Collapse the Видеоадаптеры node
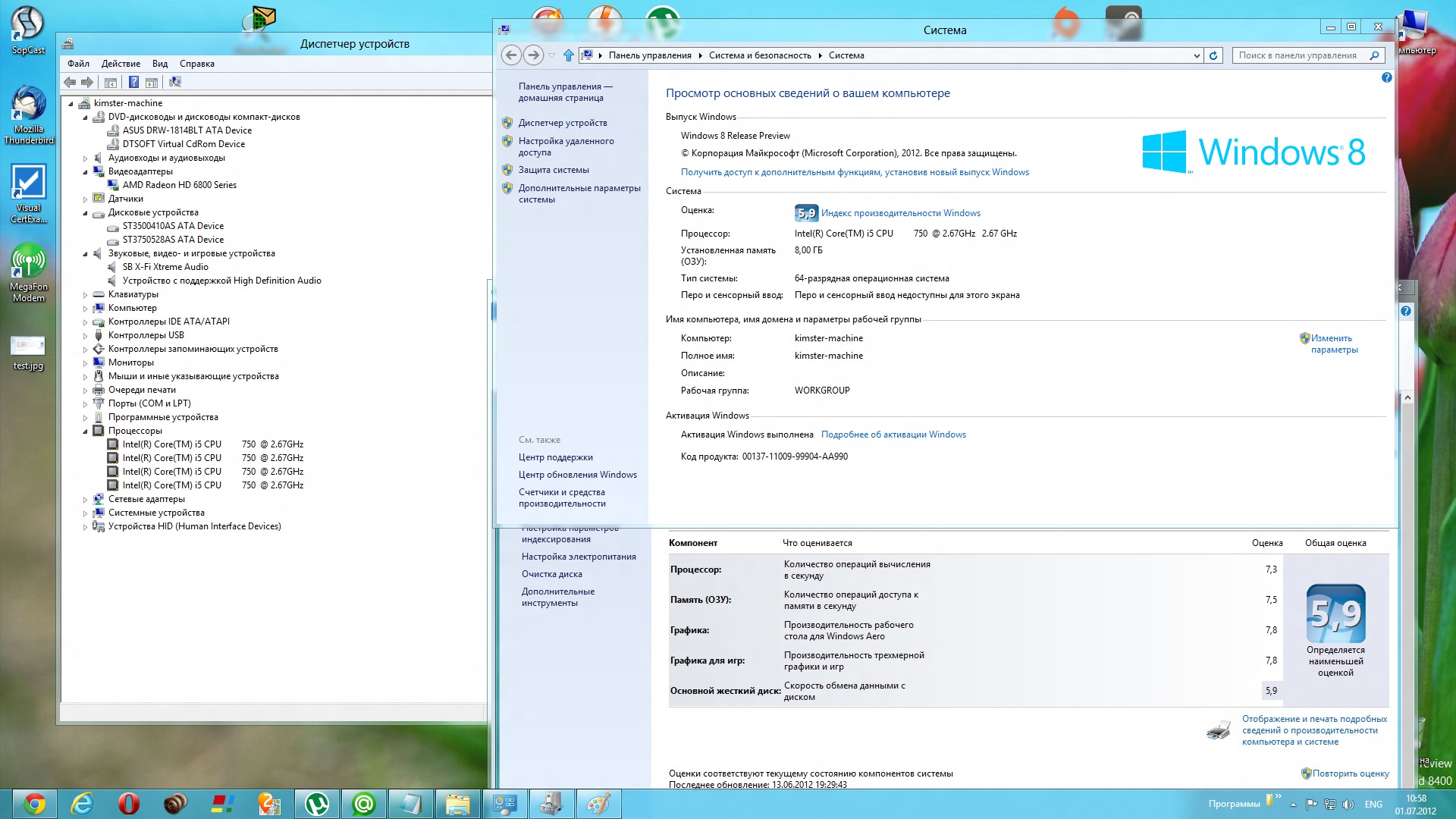Screen dimensions: 1456x819 pyautogui.click(x=85, y=172)
